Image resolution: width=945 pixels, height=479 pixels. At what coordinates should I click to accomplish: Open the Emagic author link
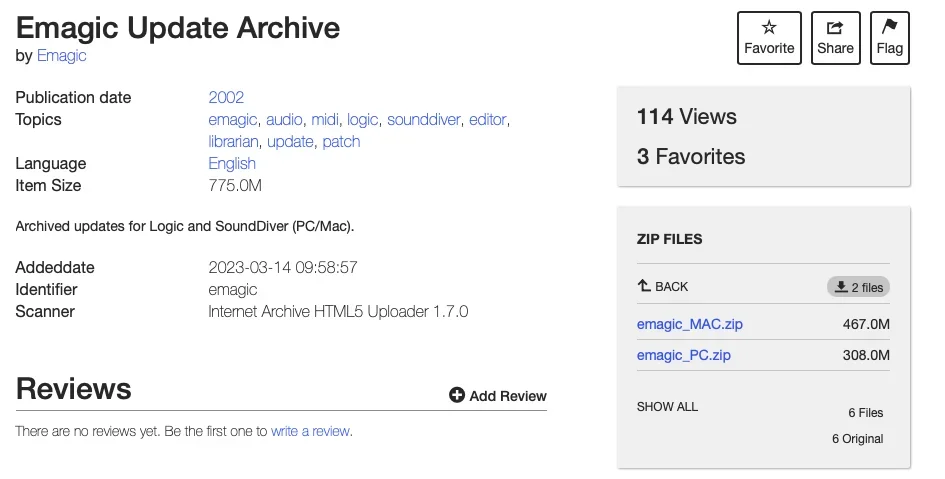click(x=62, y=56)
